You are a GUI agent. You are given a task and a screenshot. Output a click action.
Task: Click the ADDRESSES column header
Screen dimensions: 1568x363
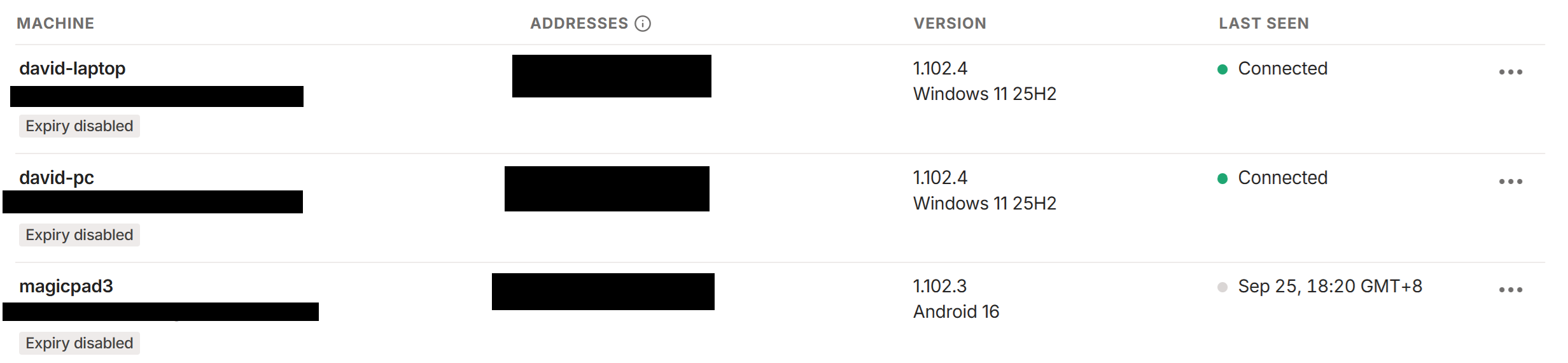point(579,24)
